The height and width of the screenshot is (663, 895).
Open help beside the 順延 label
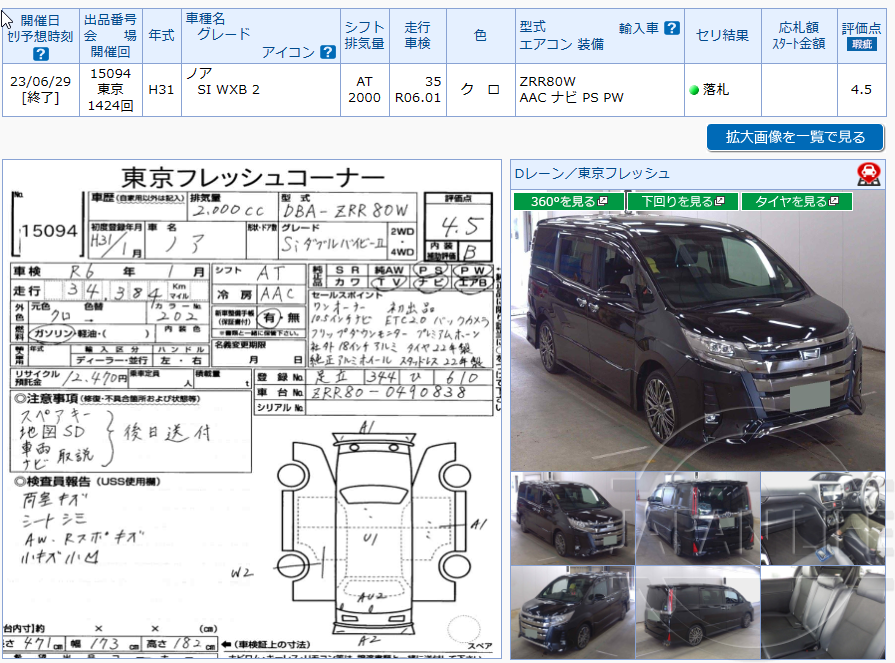tap(863, 43)
